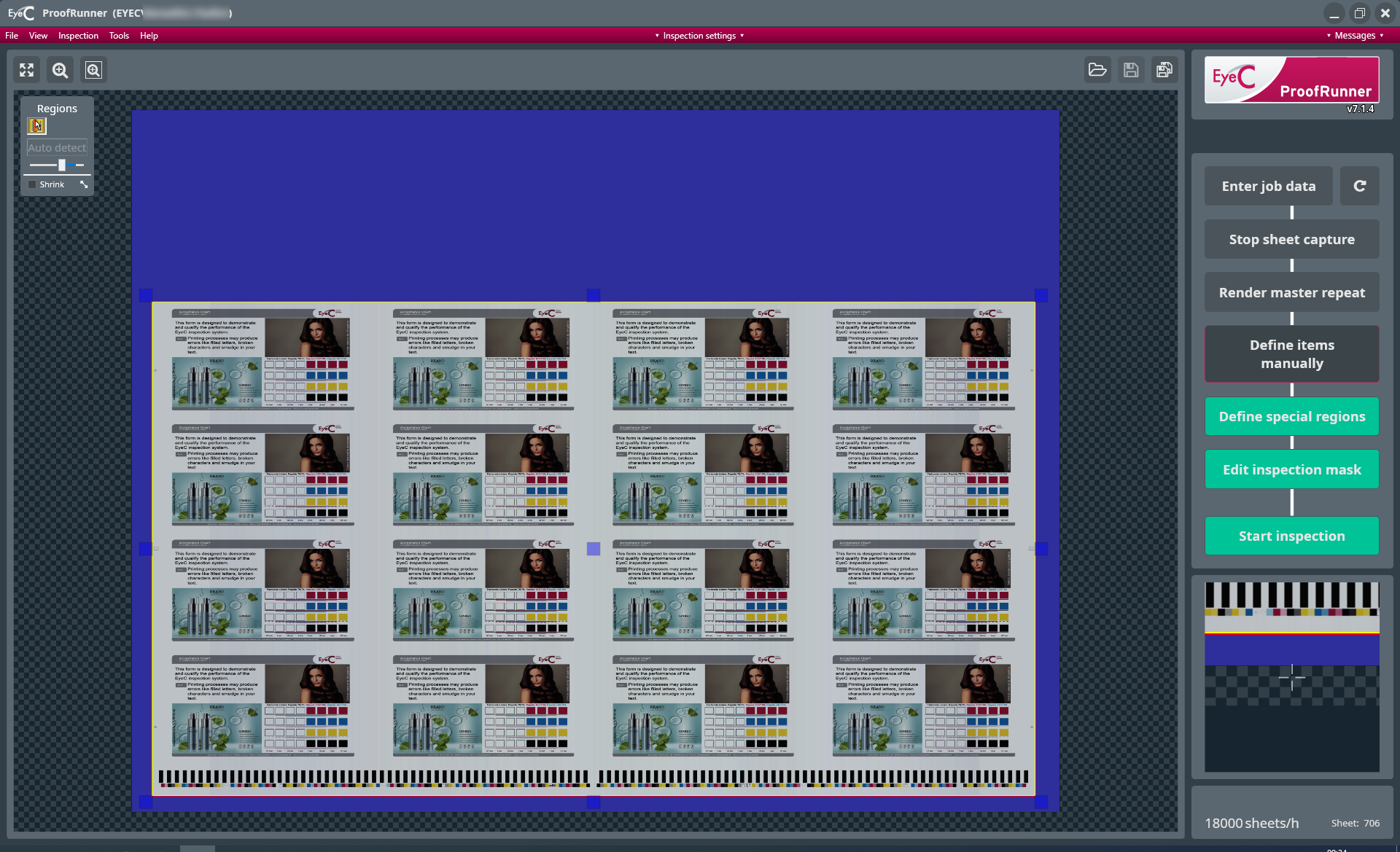Click the fit-to-screen expand arrows icon
This screenshot has width=1400, height=852.
click(27, 70)
